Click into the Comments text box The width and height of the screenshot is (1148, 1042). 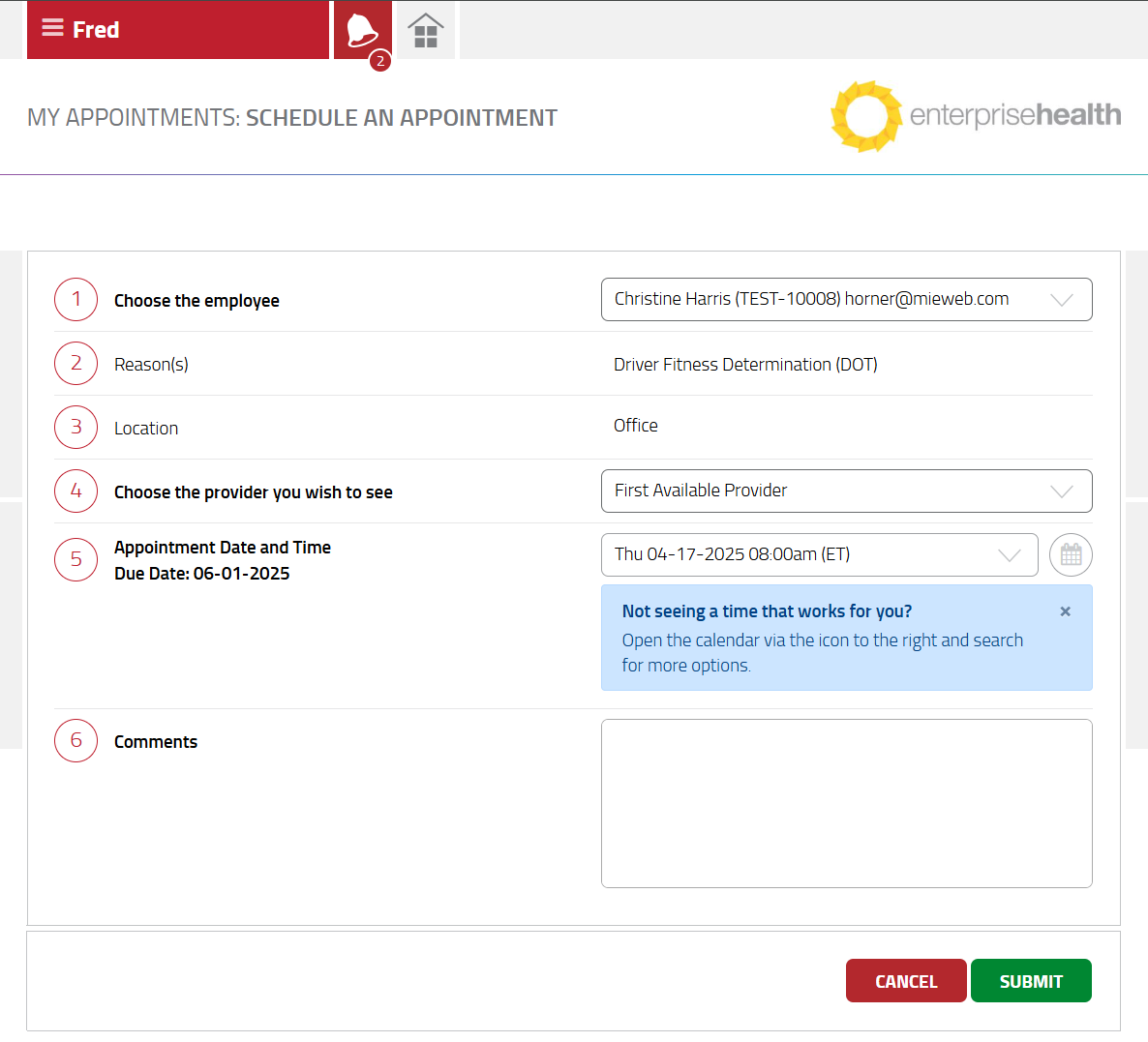point(846,803)
